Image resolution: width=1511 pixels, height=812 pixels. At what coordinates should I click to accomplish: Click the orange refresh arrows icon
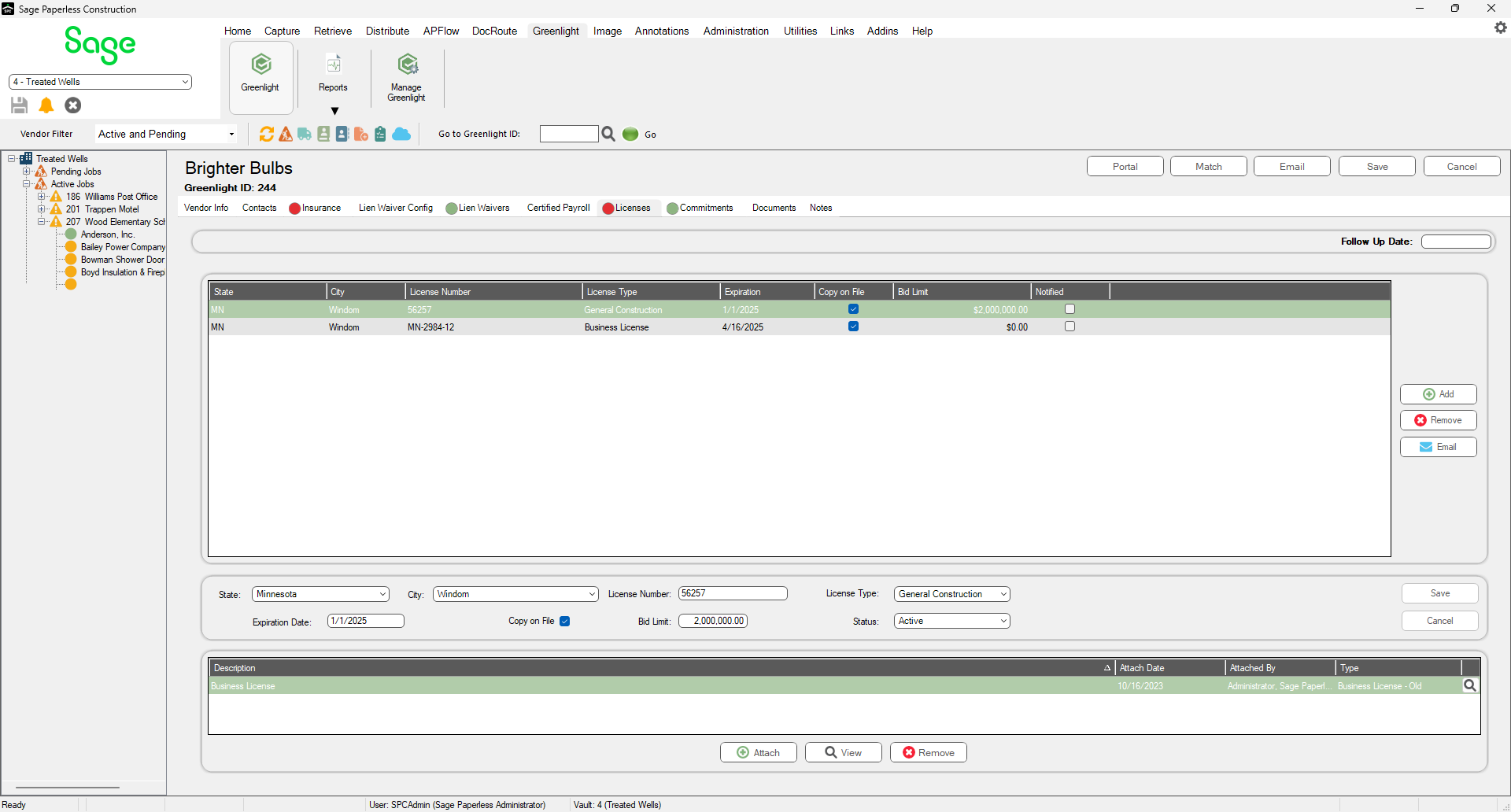[x=267, y=134]
